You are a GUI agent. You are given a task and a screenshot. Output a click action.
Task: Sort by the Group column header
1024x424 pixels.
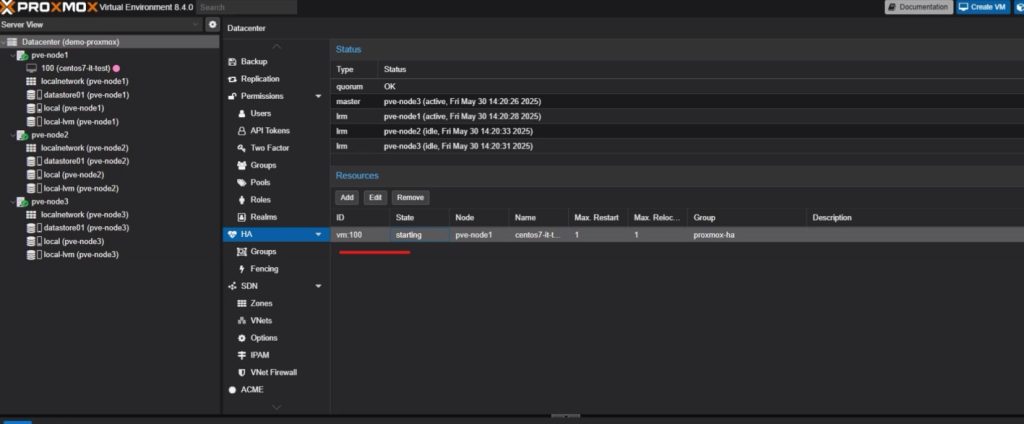click(747, 218)
